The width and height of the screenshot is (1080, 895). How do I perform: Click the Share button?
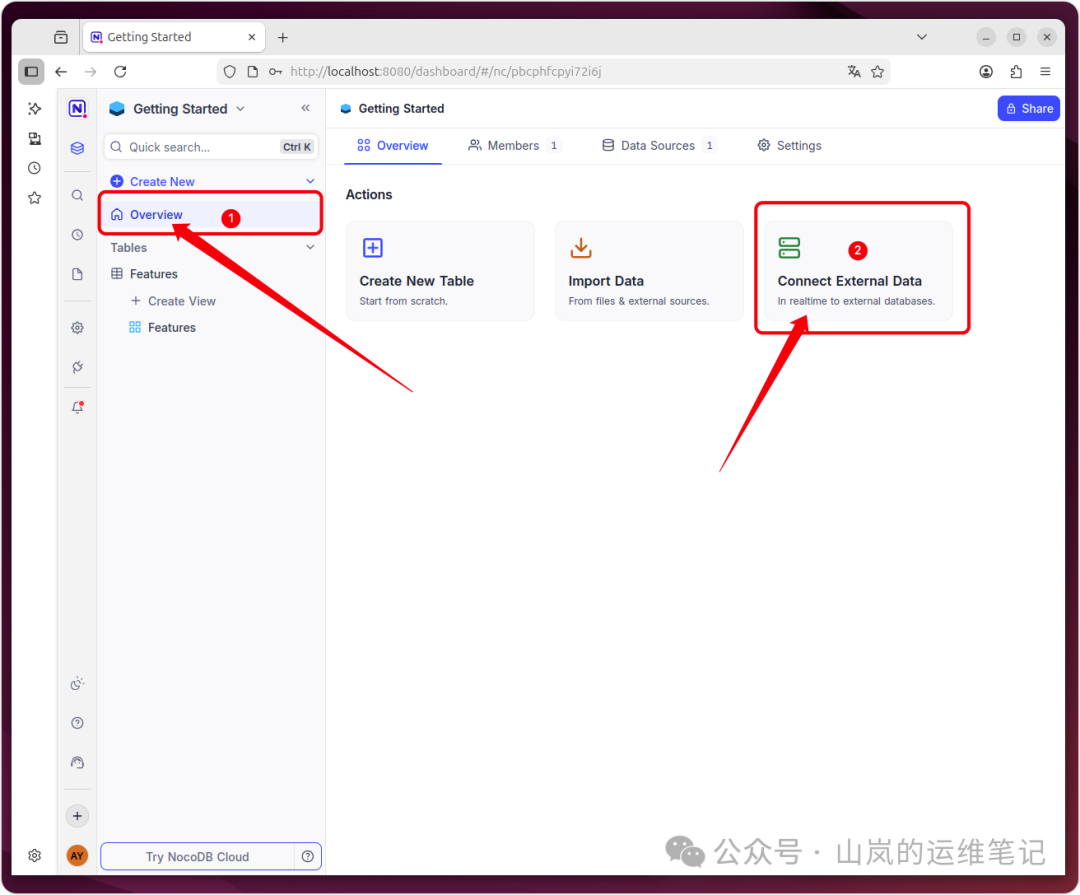1028,108
